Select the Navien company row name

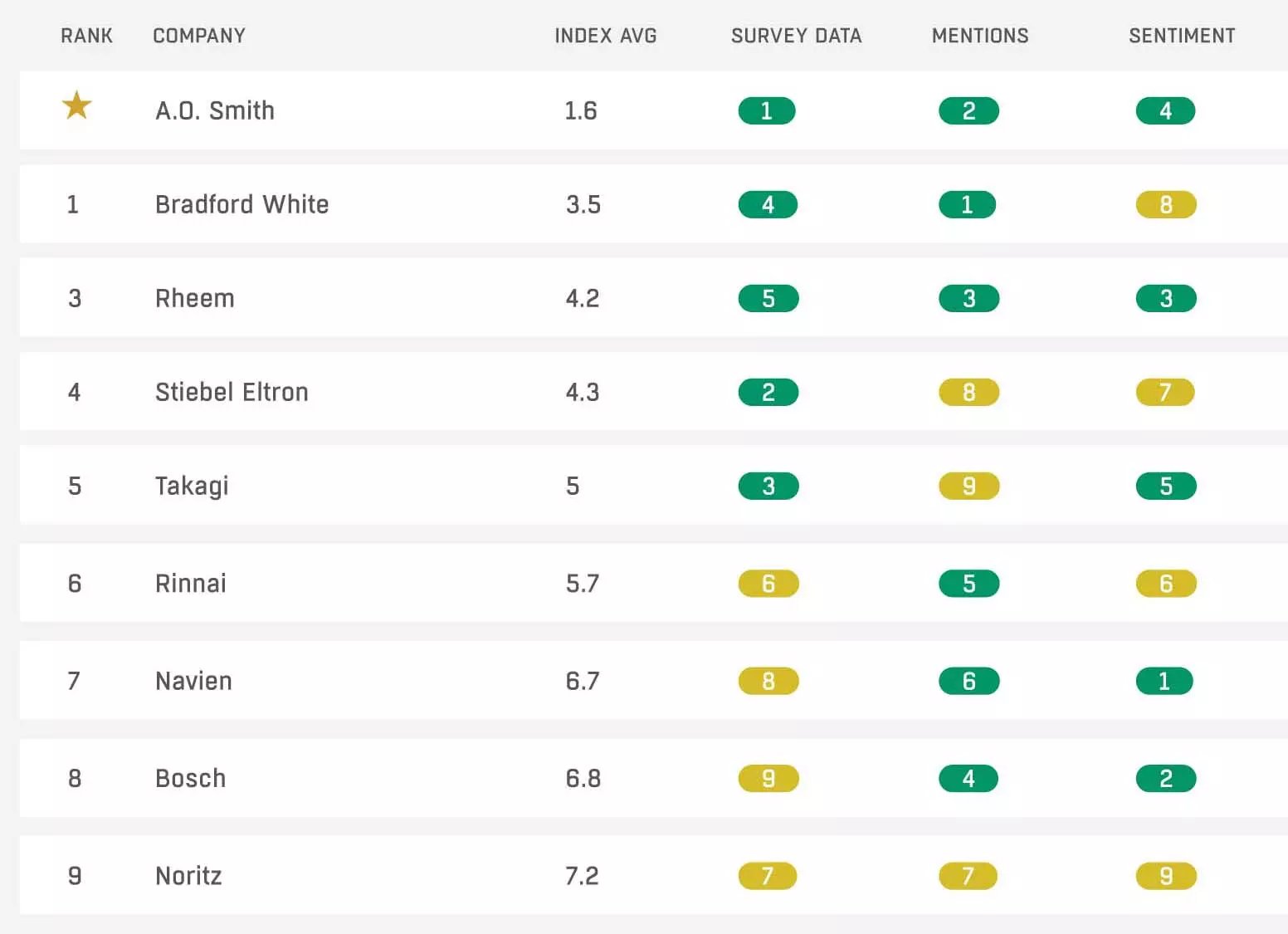click(x=193, y=681)
